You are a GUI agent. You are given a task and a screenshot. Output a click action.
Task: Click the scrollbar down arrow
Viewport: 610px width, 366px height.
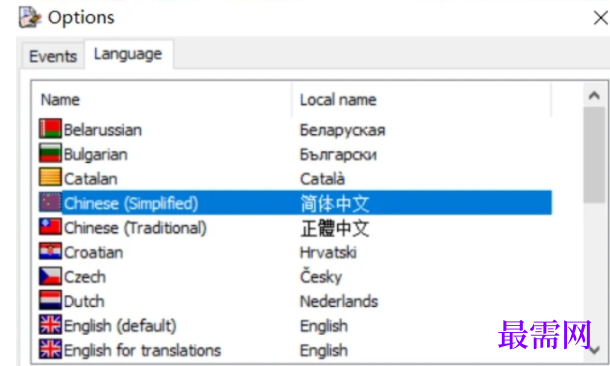[x=594, y=350]
